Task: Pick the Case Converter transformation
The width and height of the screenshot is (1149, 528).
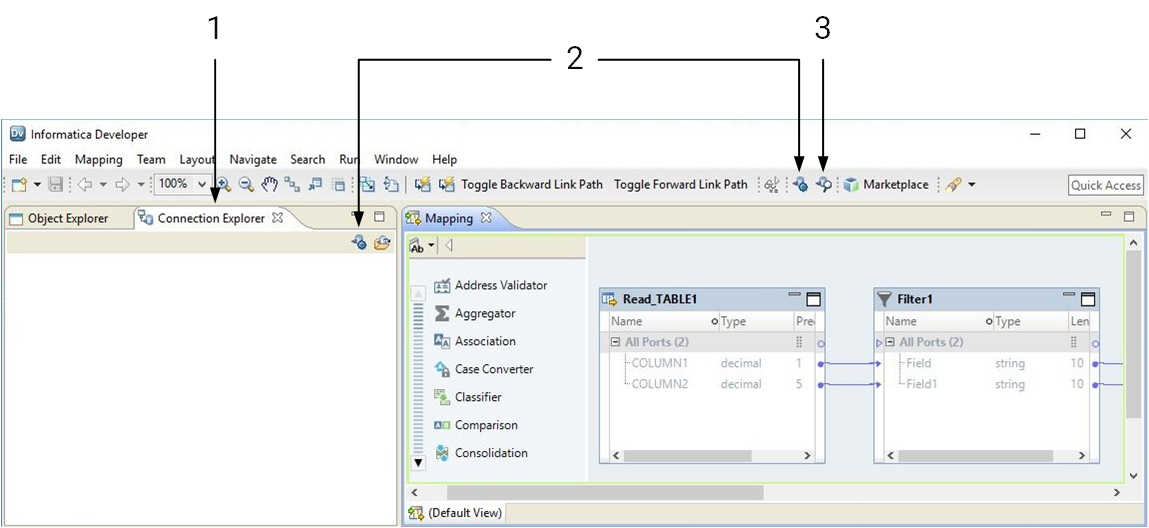Action: tap(493, 369)
